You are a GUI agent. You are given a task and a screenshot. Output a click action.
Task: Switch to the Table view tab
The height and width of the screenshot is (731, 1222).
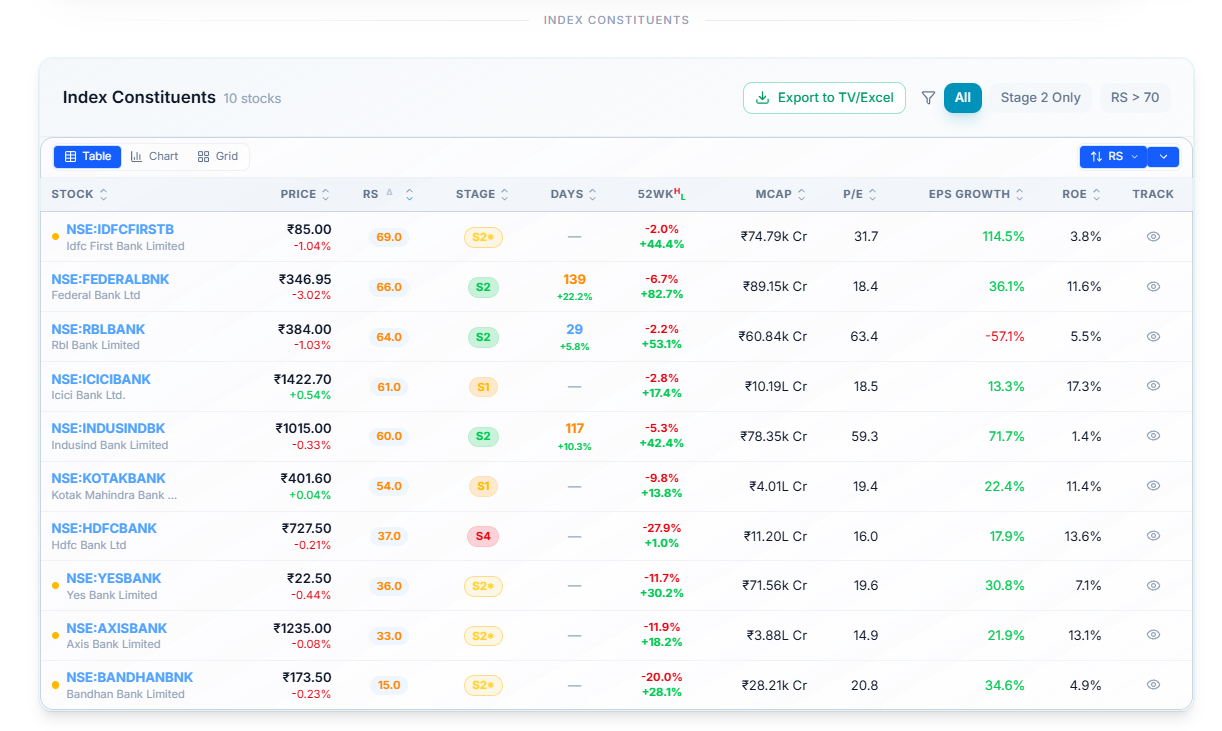(x=88, y=156)
